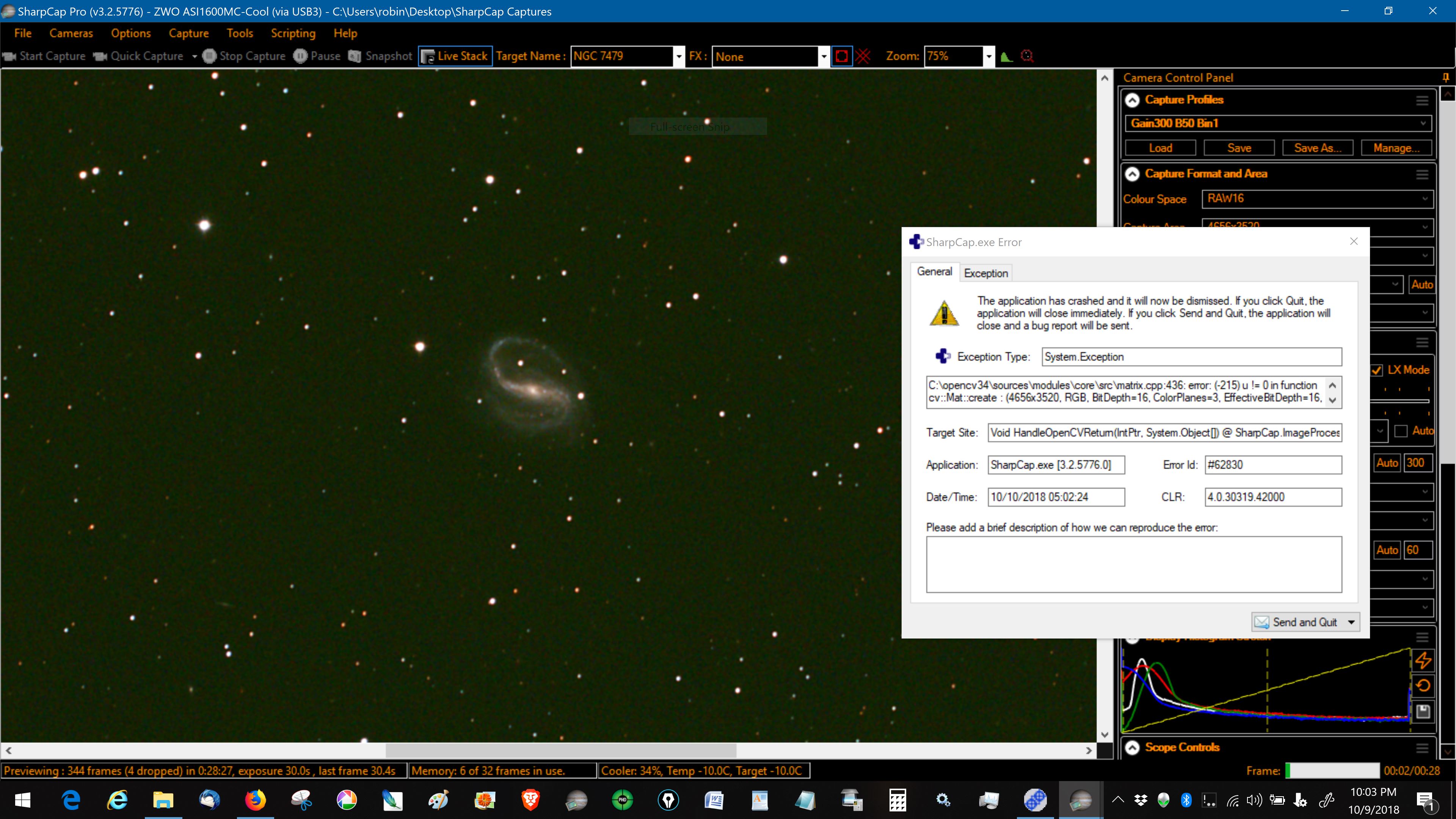
Task: Toggle the Auto button above LX Mode
Action: pos(1421,284)
